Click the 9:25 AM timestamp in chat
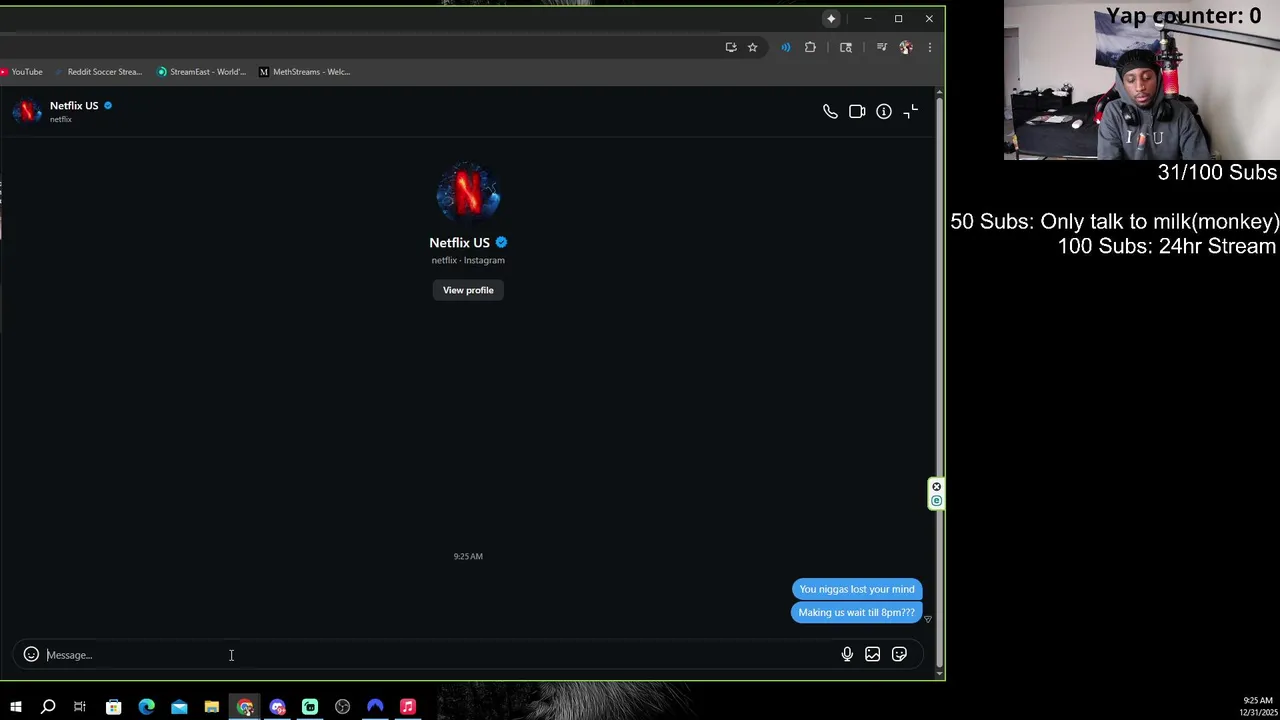This screenshot has width=1280, height=720. pos(468,556)
